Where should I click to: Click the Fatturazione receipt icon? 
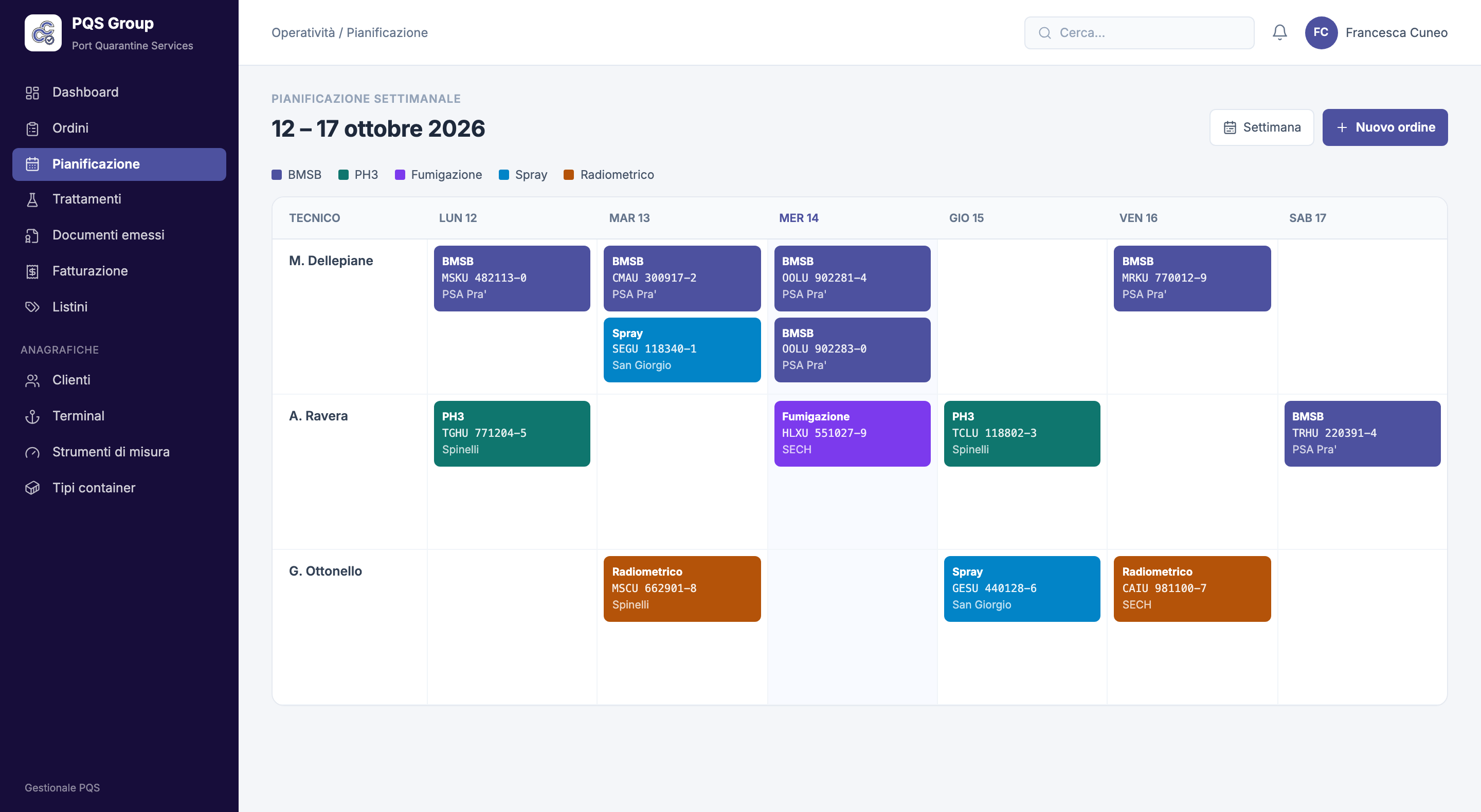coord(32,271)
